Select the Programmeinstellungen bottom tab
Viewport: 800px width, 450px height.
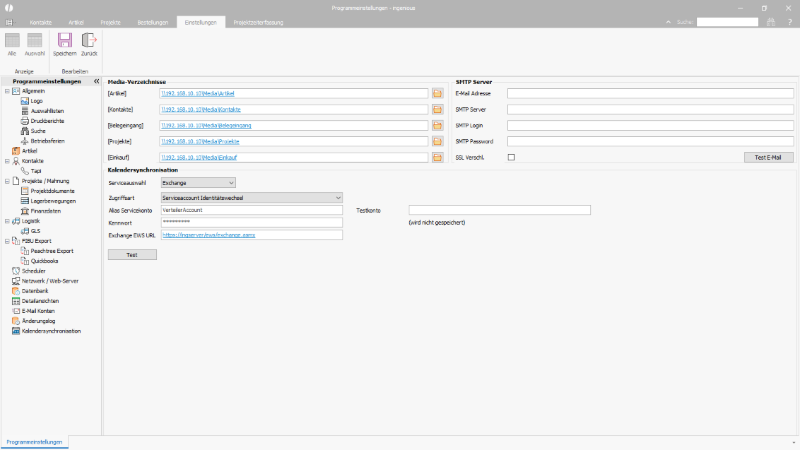click(34, 442)
